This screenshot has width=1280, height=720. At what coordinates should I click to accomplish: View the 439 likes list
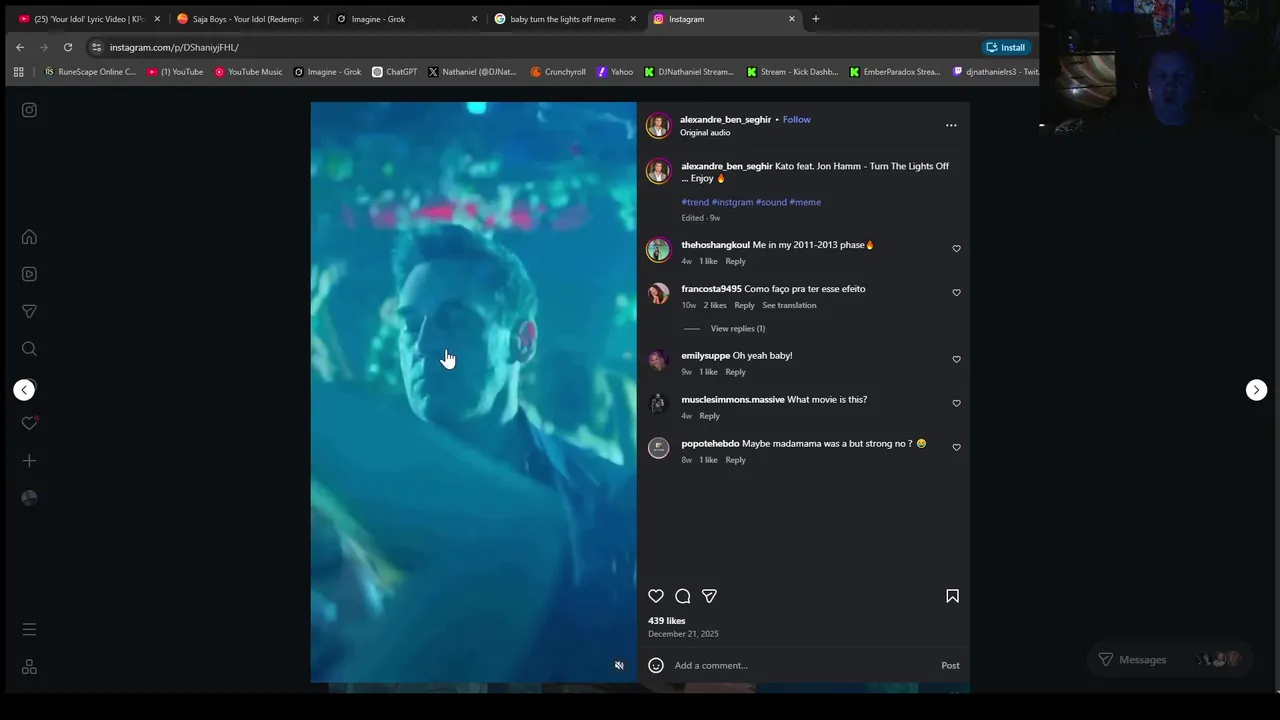coord(666,621)
